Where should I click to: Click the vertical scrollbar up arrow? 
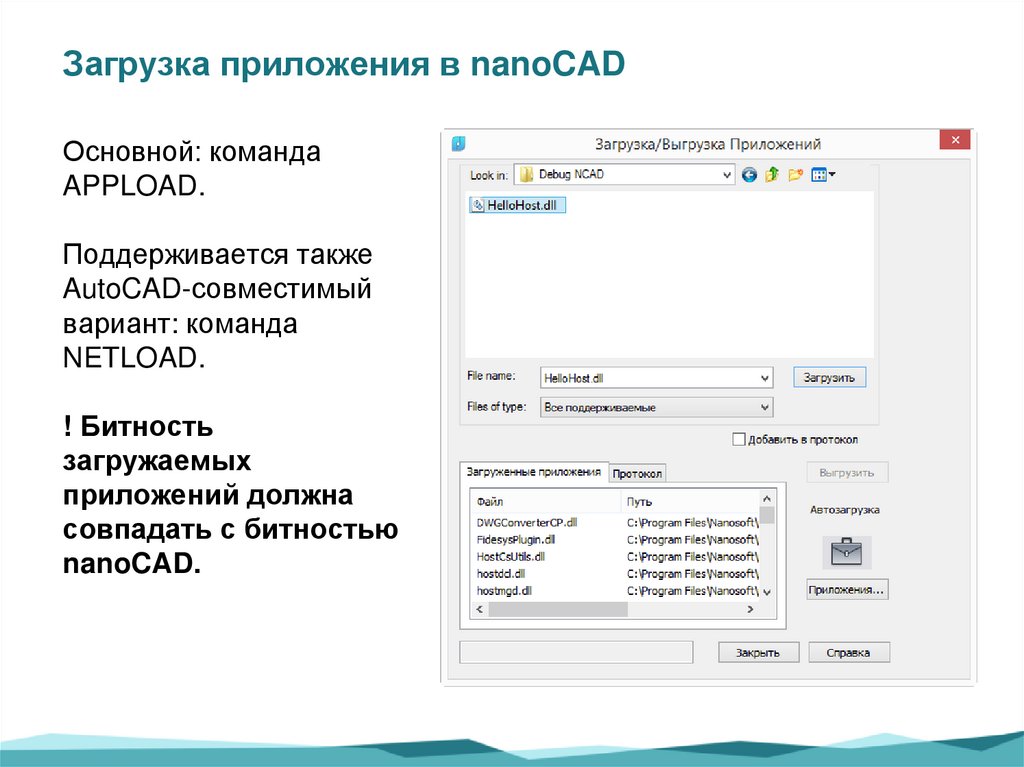click(x=767, y=500)
